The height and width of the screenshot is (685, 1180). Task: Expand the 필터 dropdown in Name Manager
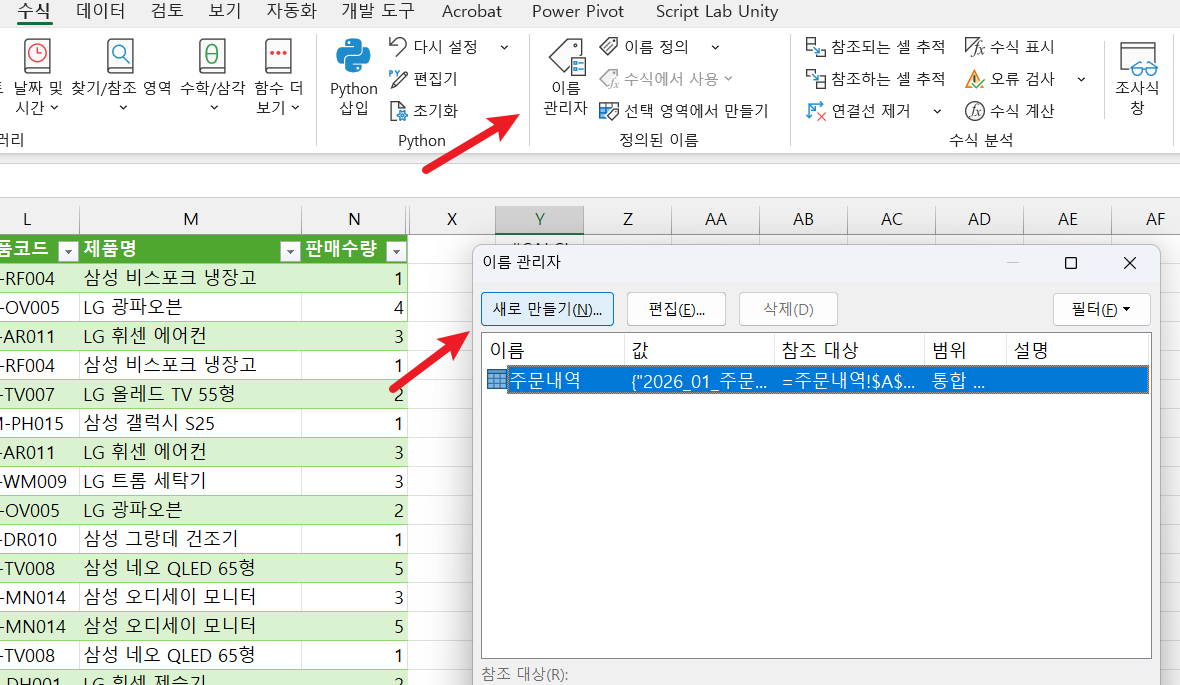(1102, 309)
